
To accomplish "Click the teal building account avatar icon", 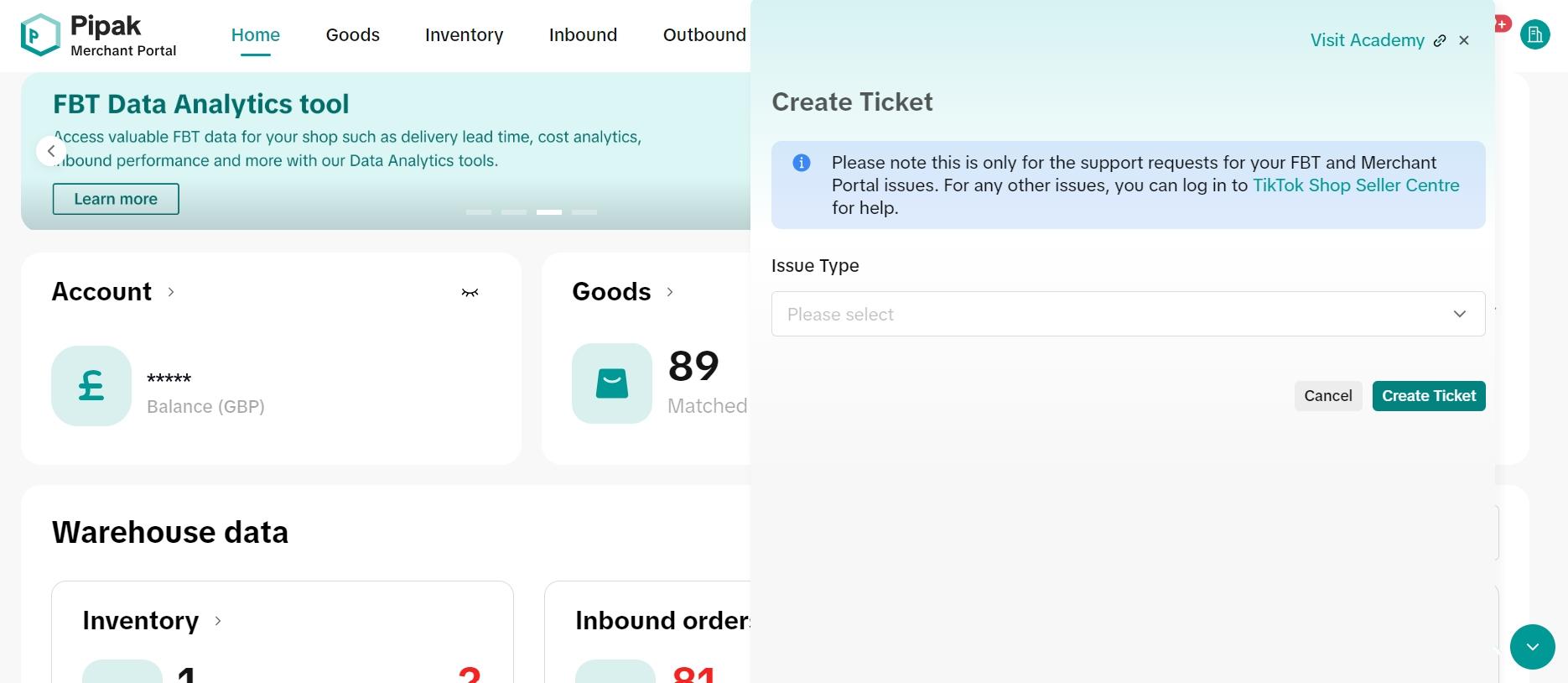I will [x=1535, y=34].
